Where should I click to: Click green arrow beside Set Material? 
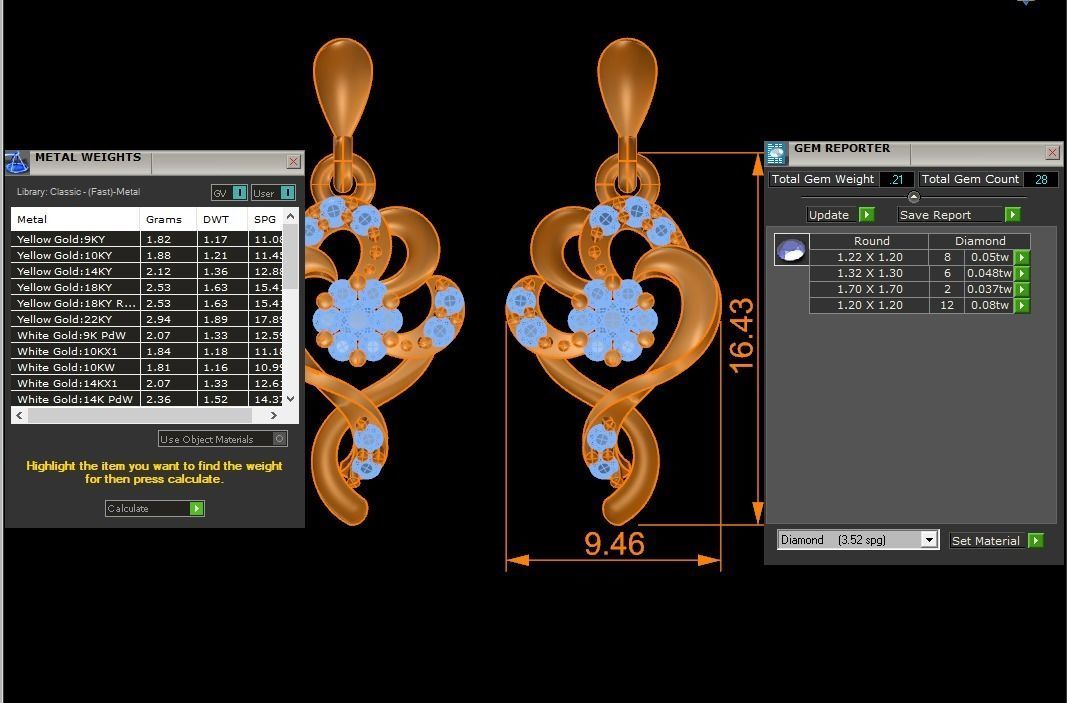click(x=1035, y=540)
